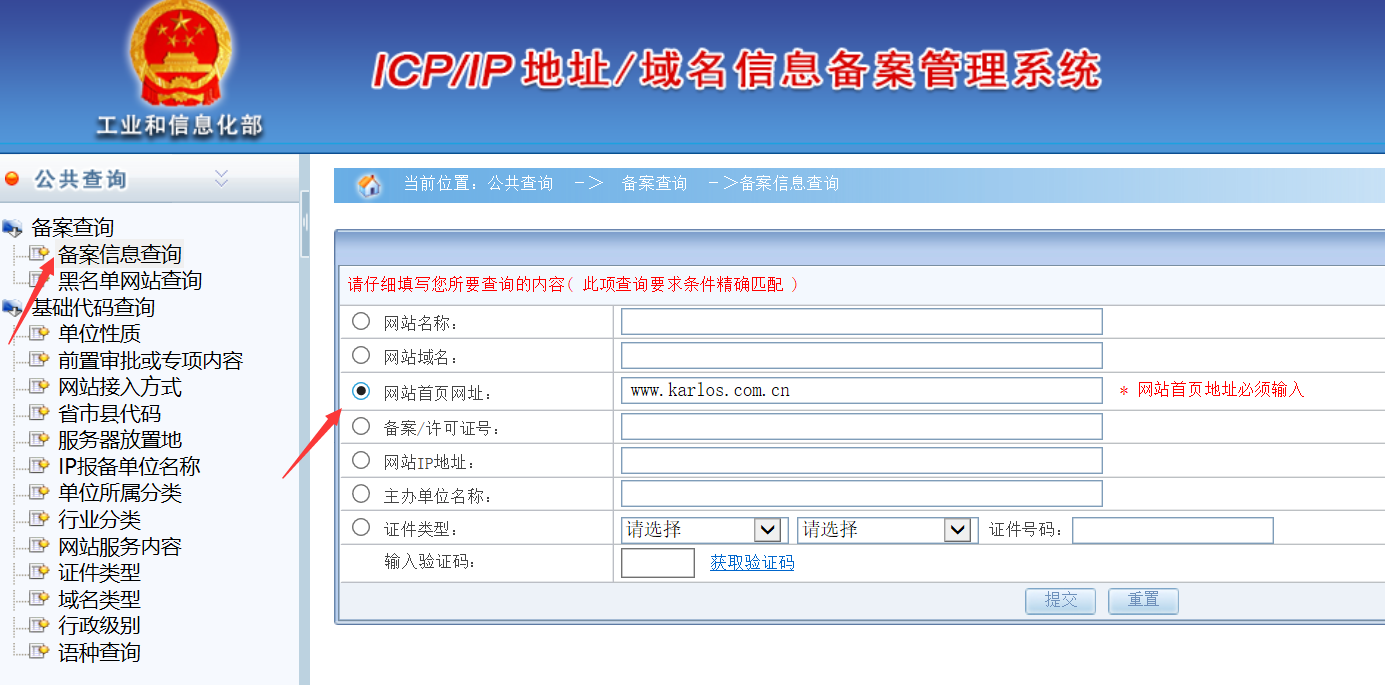Click the sidebar collapse handle beside the tree
1385x685 pixels.
click(305, 224)
